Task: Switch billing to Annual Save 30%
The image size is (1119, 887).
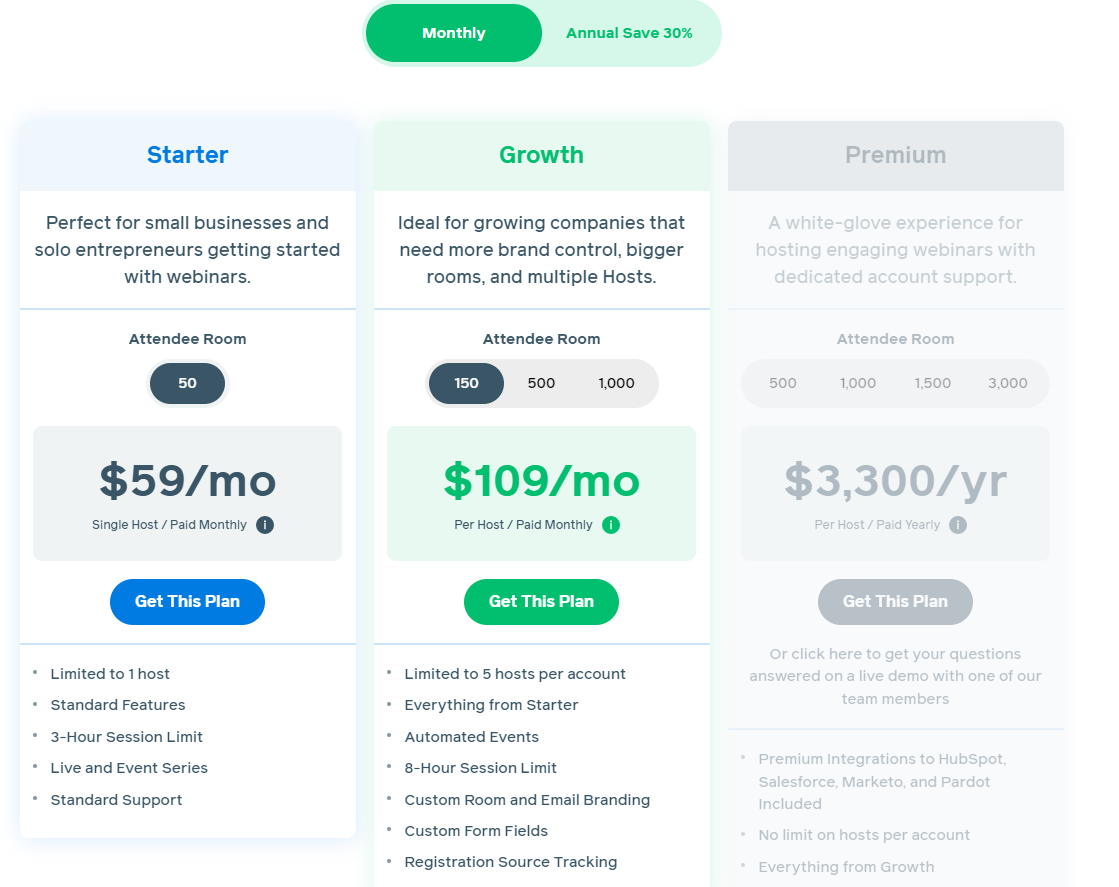Action: click(629, 33)
